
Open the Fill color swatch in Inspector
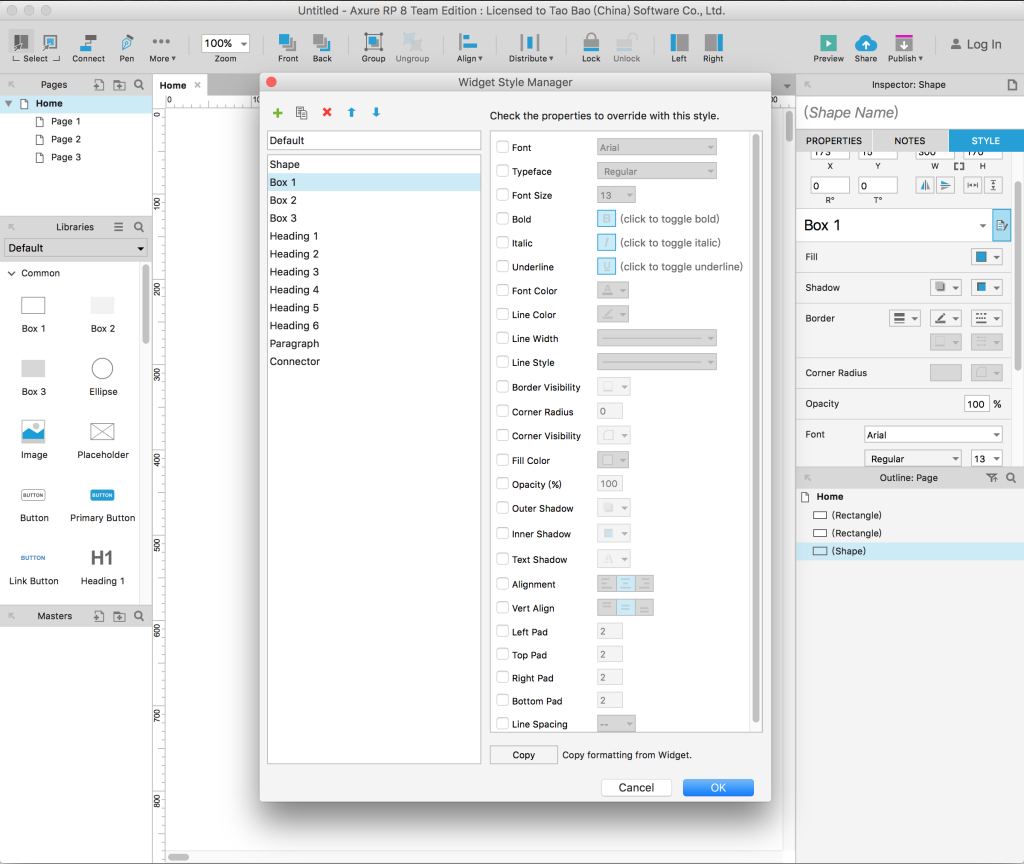coord(987,257)
